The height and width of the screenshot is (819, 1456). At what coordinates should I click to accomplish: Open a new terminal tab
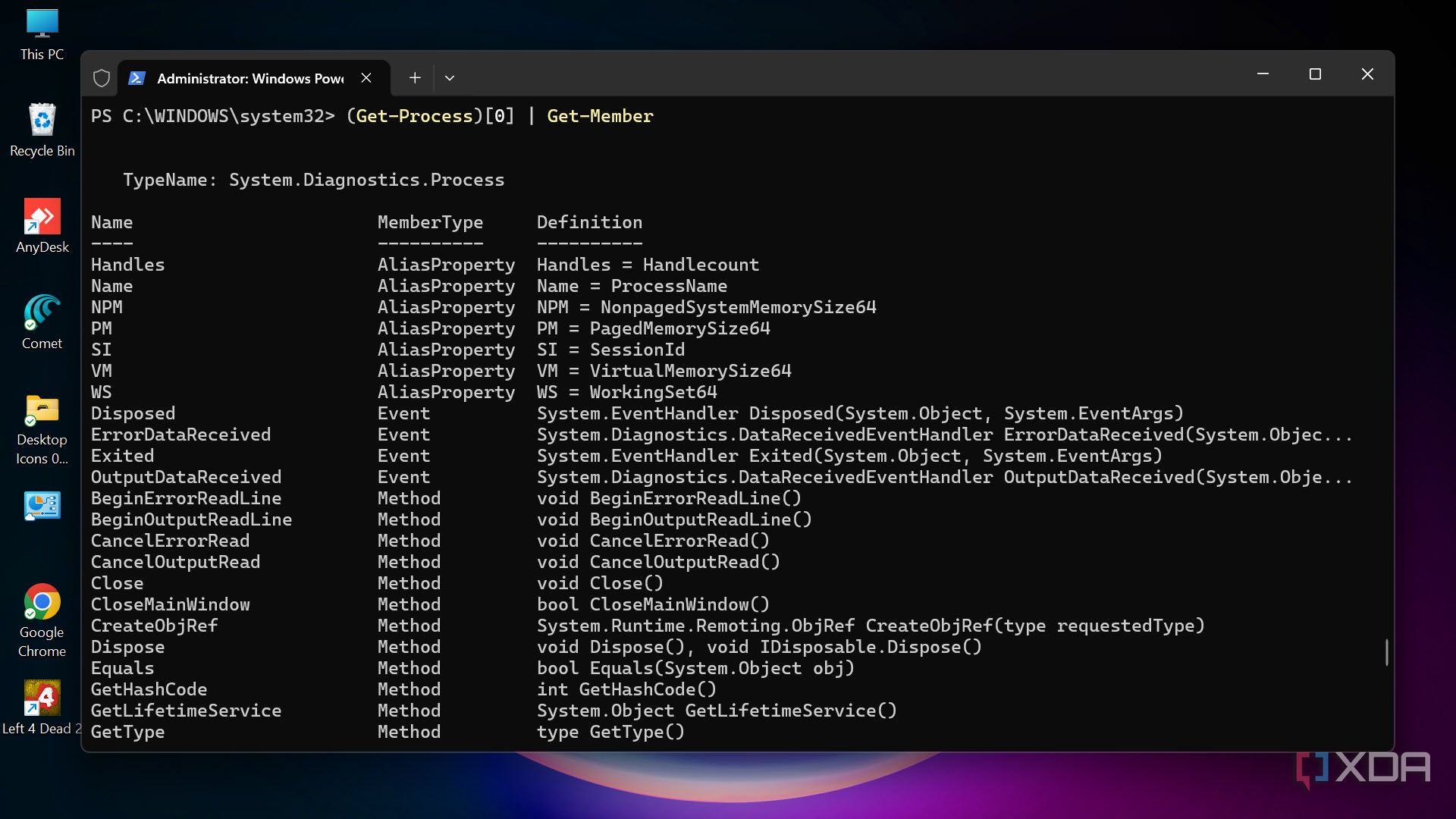point(415,77)
